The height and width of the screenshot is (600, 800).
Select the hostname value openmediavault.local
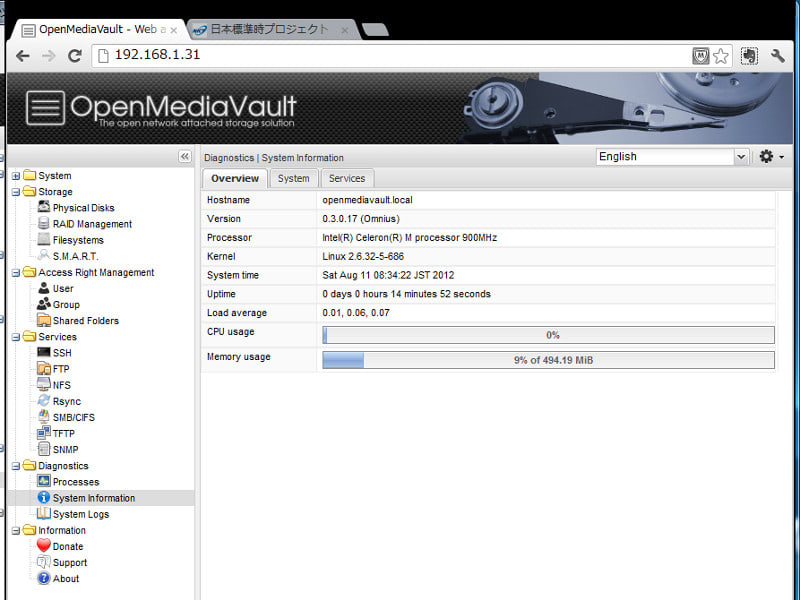coord(367,200)
